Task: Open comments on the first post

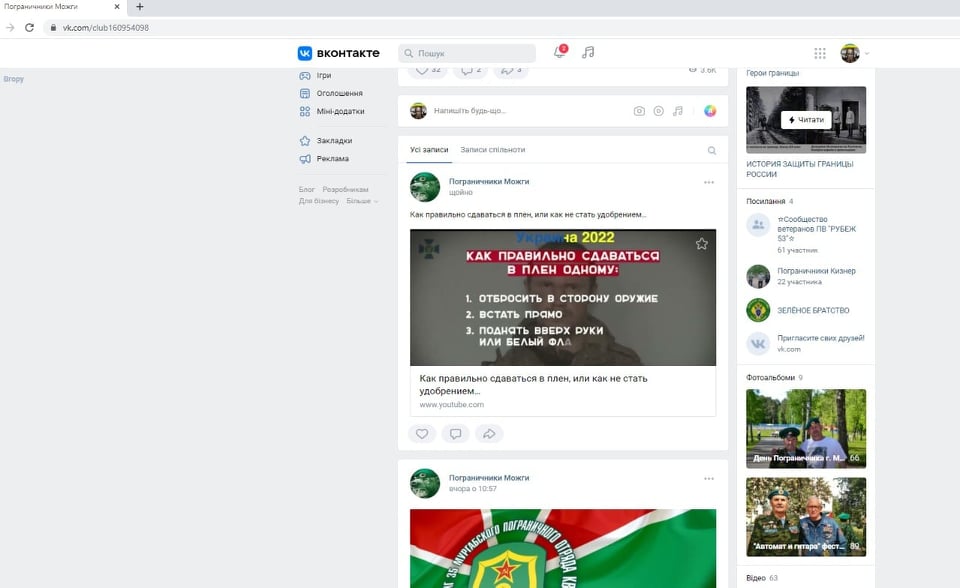Action: (455, 434)
